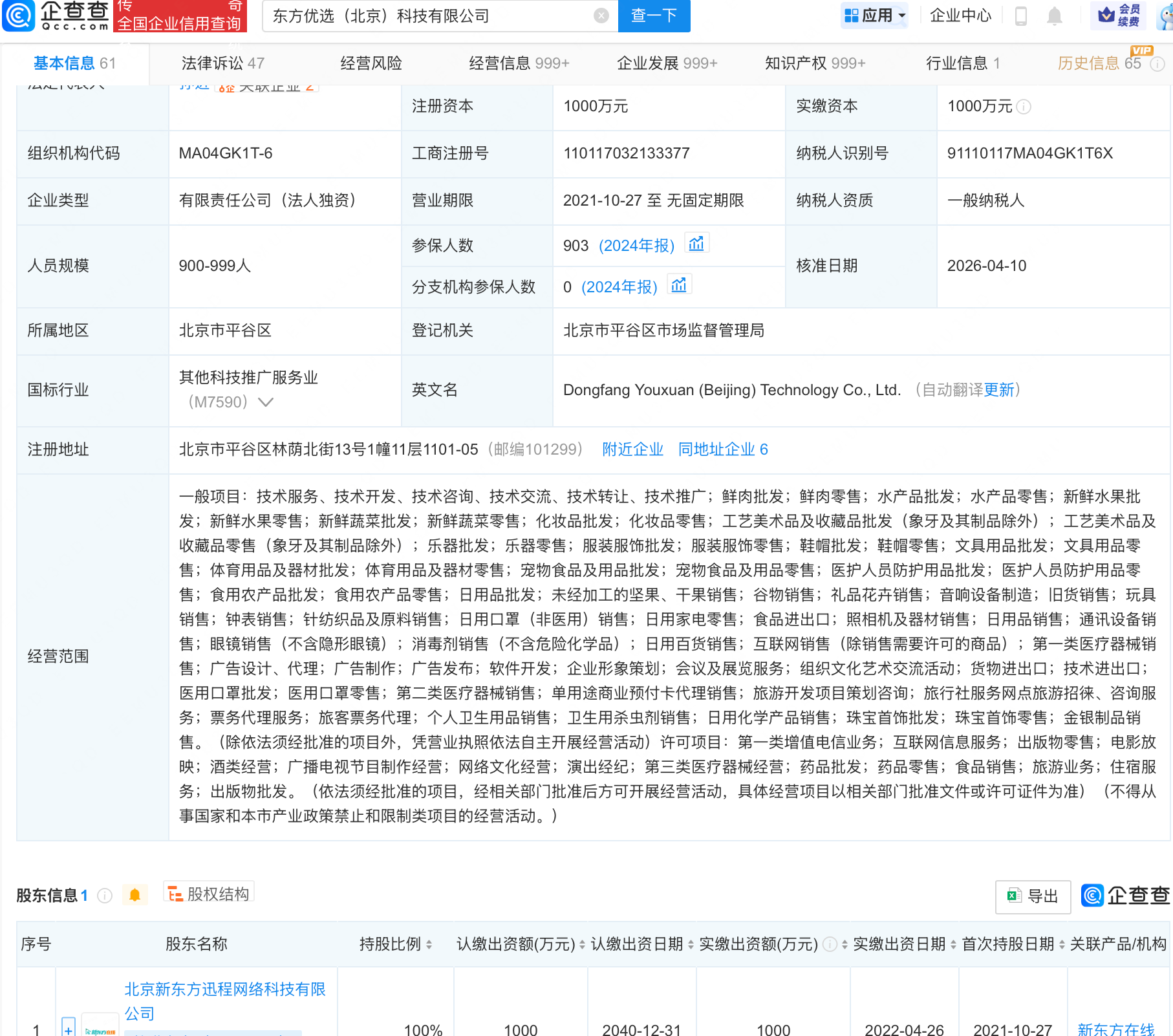The image size is (1173, 1036).
Task: Expand the first shareholder row plus button
Action: pyautogui.click(x=69, y=1028)
